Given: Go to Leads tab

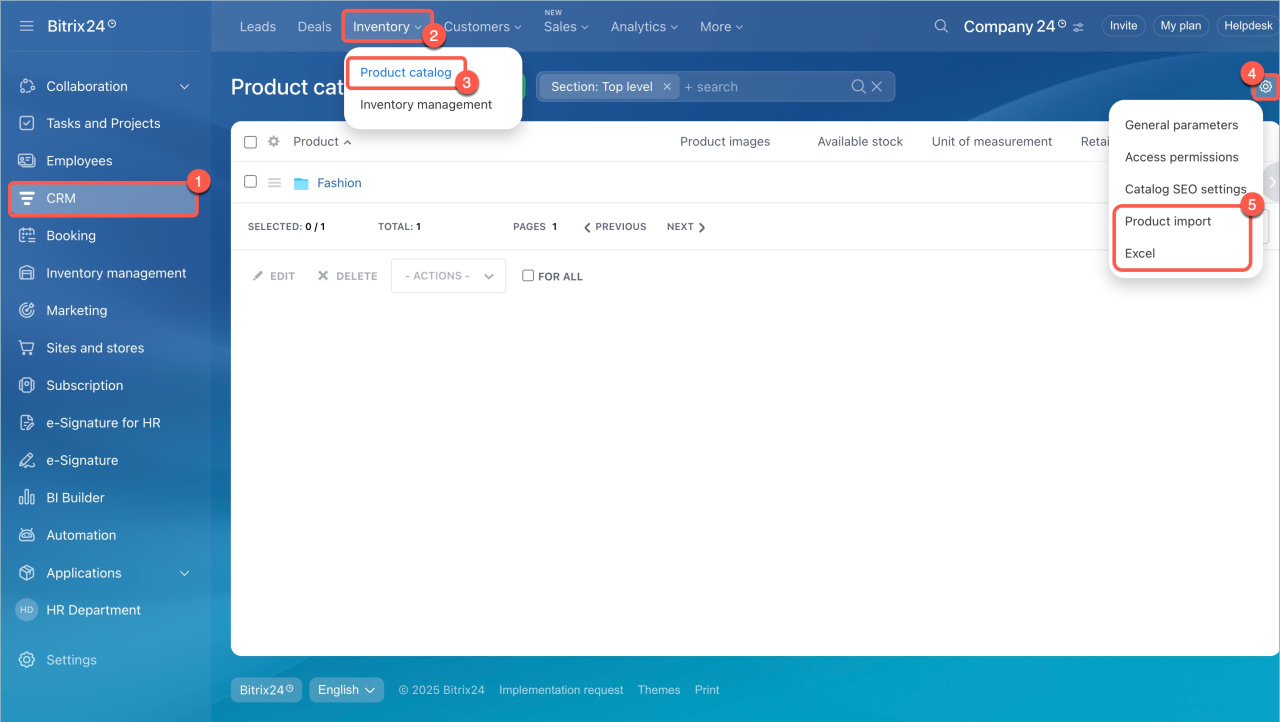Looking at the screenshot, I should coord(258,27).
